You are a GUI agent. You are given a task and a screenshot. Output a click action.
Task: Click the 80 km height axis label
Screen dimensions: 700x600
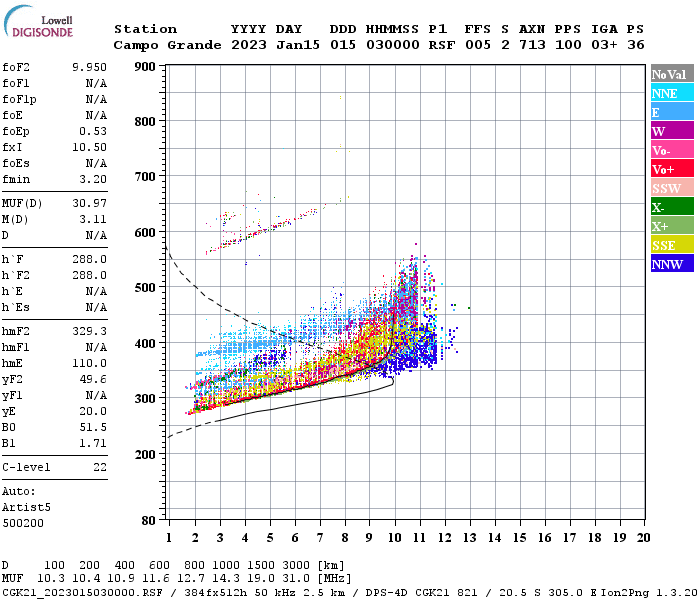point(149,520)
